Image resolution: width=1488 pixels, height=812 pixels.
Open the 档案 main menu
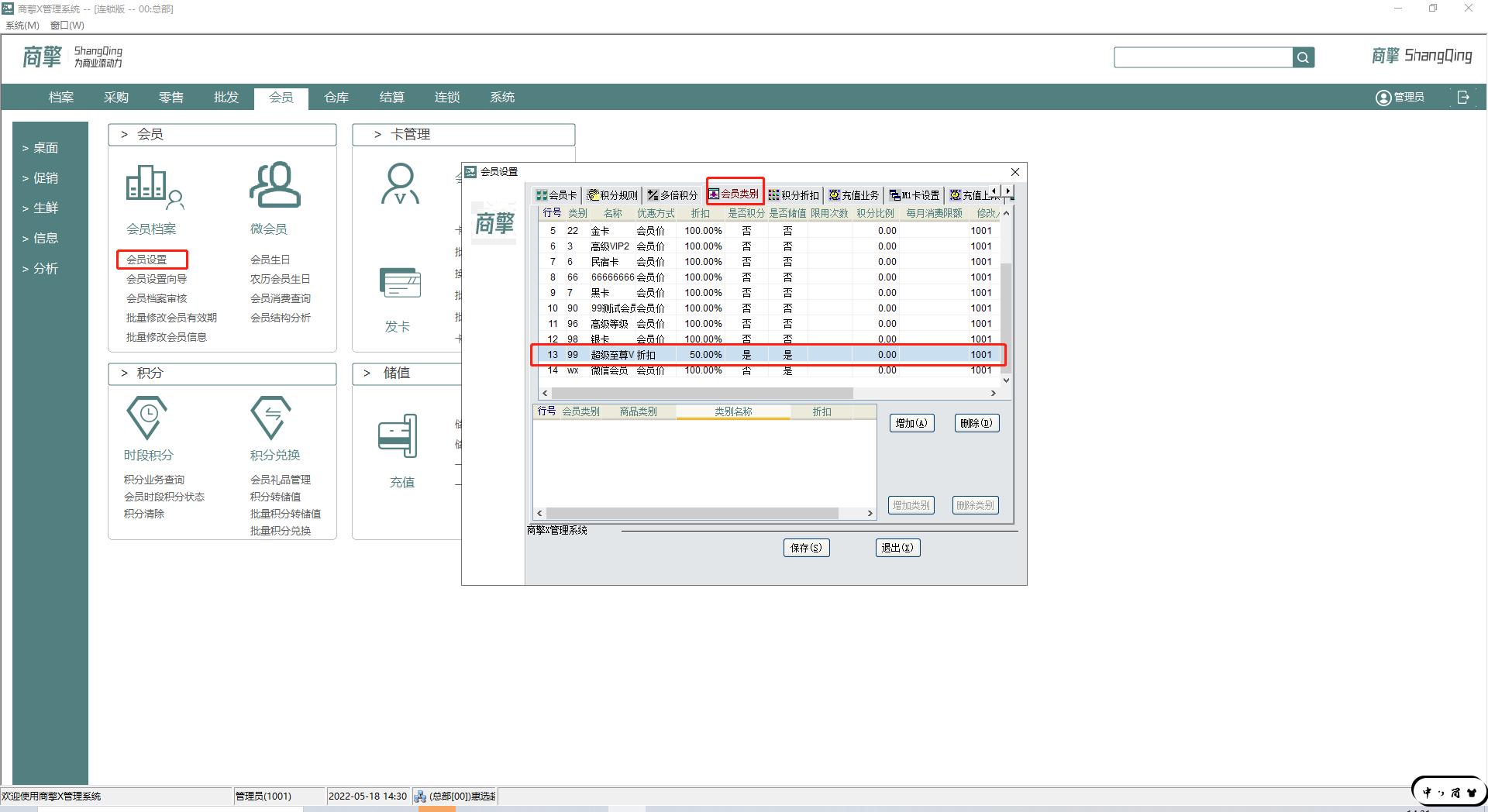61,98
